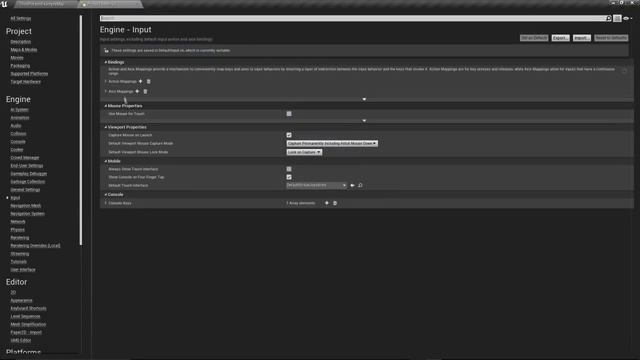640x360 pixels.
Task: Toggle Capture Mouse on Launch checkbox
Action: (289, 135)
